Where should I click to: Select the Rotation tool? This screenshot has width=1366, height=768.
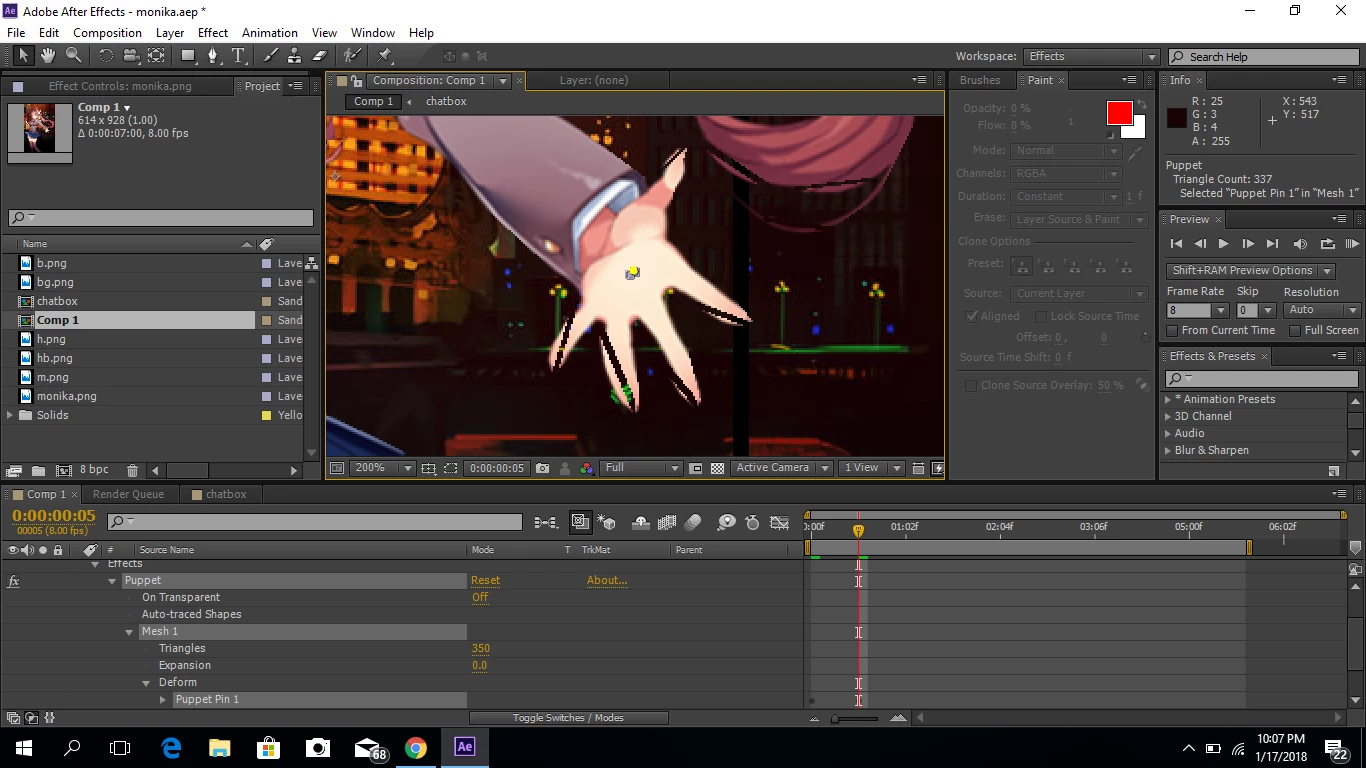(106, 56)
